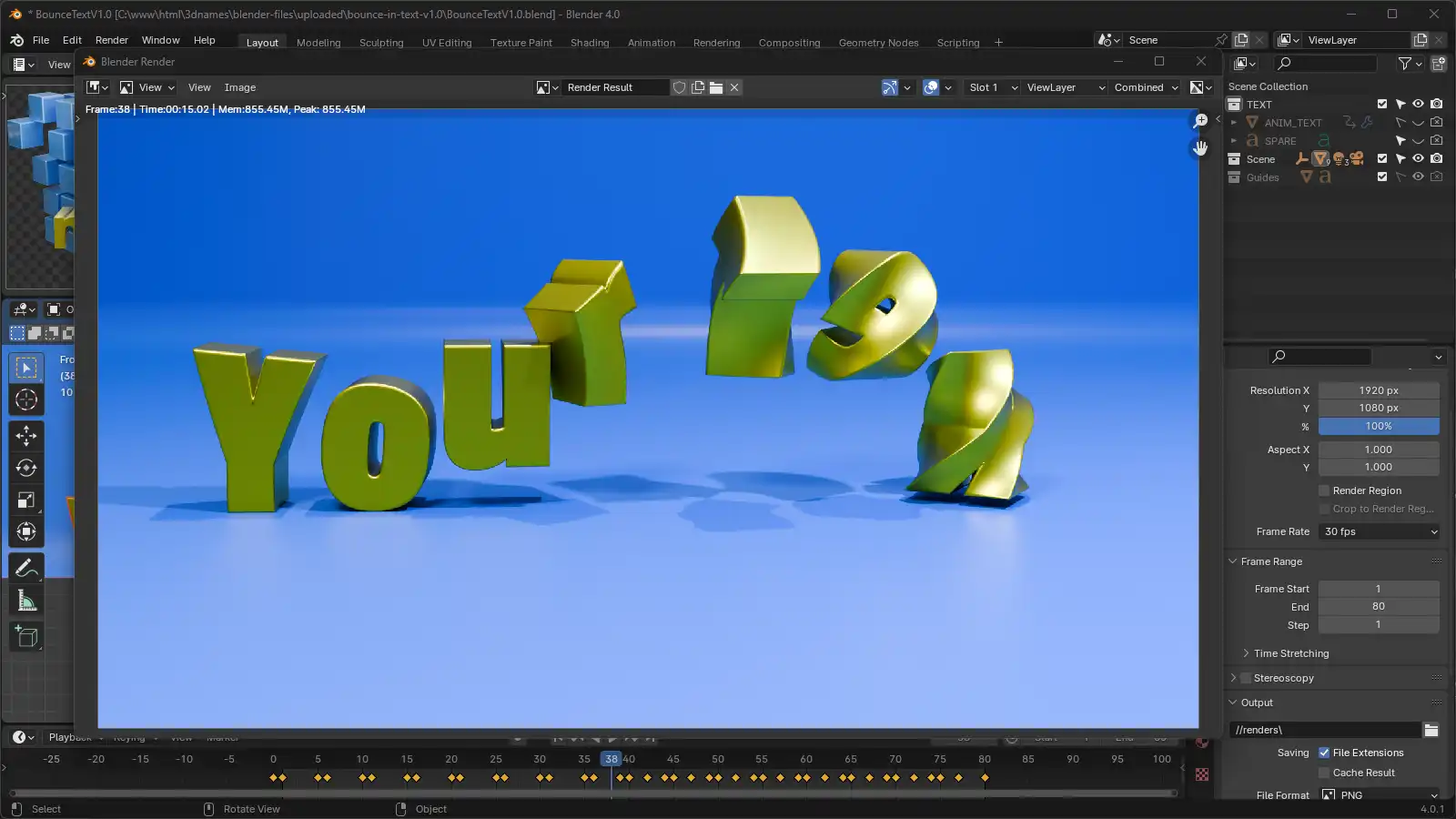Toggle overlays button in render window header
The image size is (1456, 819).
[931, 87]
